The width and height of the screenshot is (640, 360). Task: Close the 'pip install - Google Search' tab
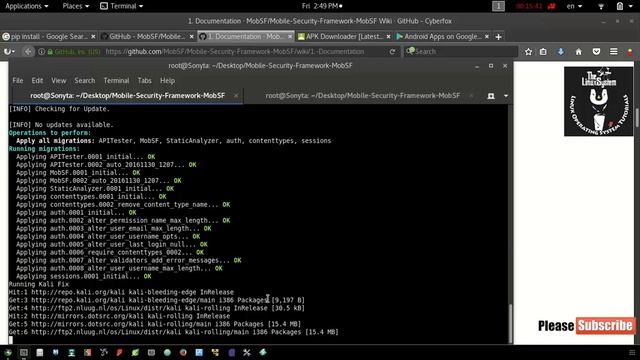coord(93,36)
